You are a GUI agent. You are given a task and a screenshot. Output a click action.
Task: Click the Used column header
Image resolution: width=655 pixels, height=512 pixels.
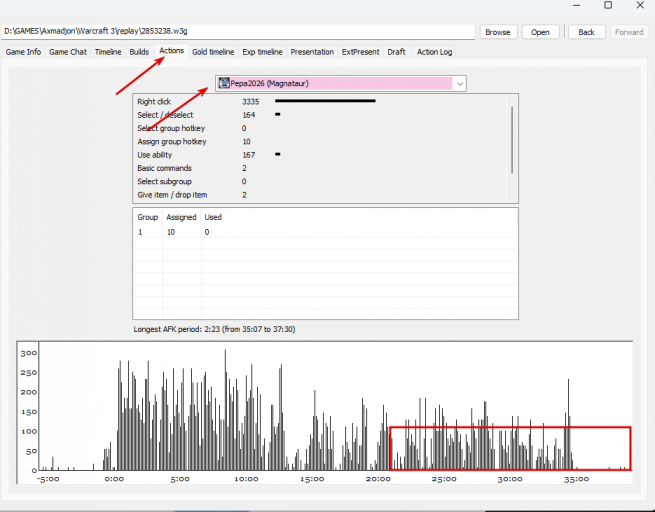coord(213,217)
